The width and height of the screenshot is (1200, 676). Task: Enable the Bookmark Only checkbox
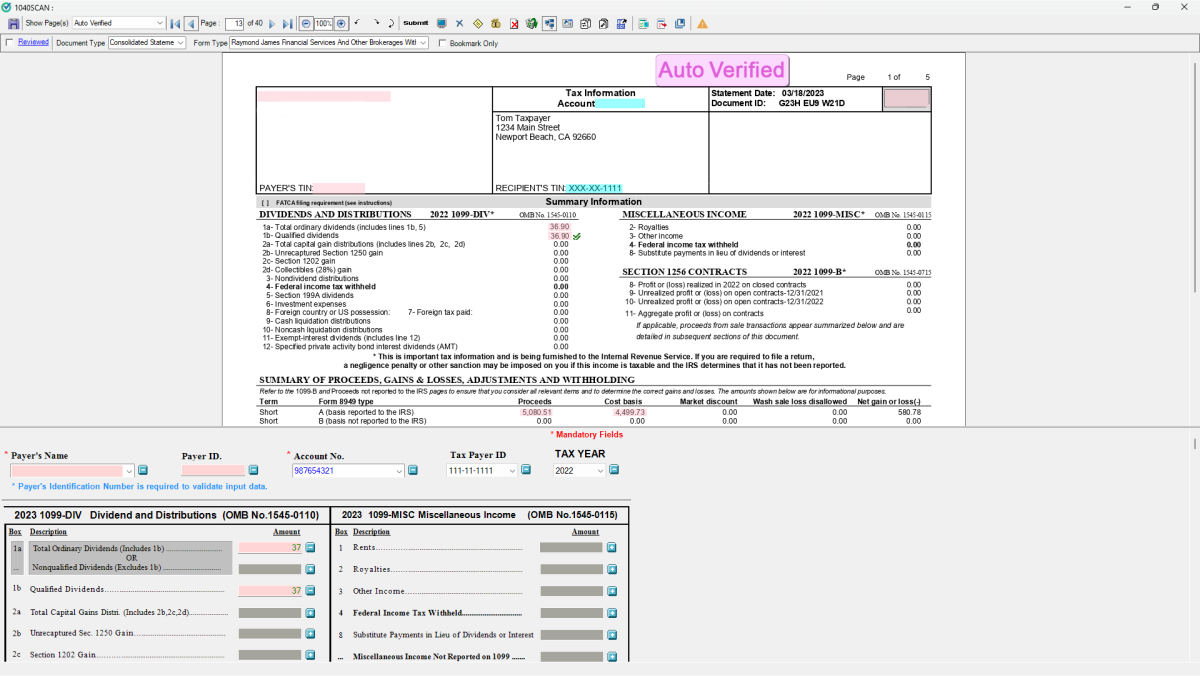point(443,43)
